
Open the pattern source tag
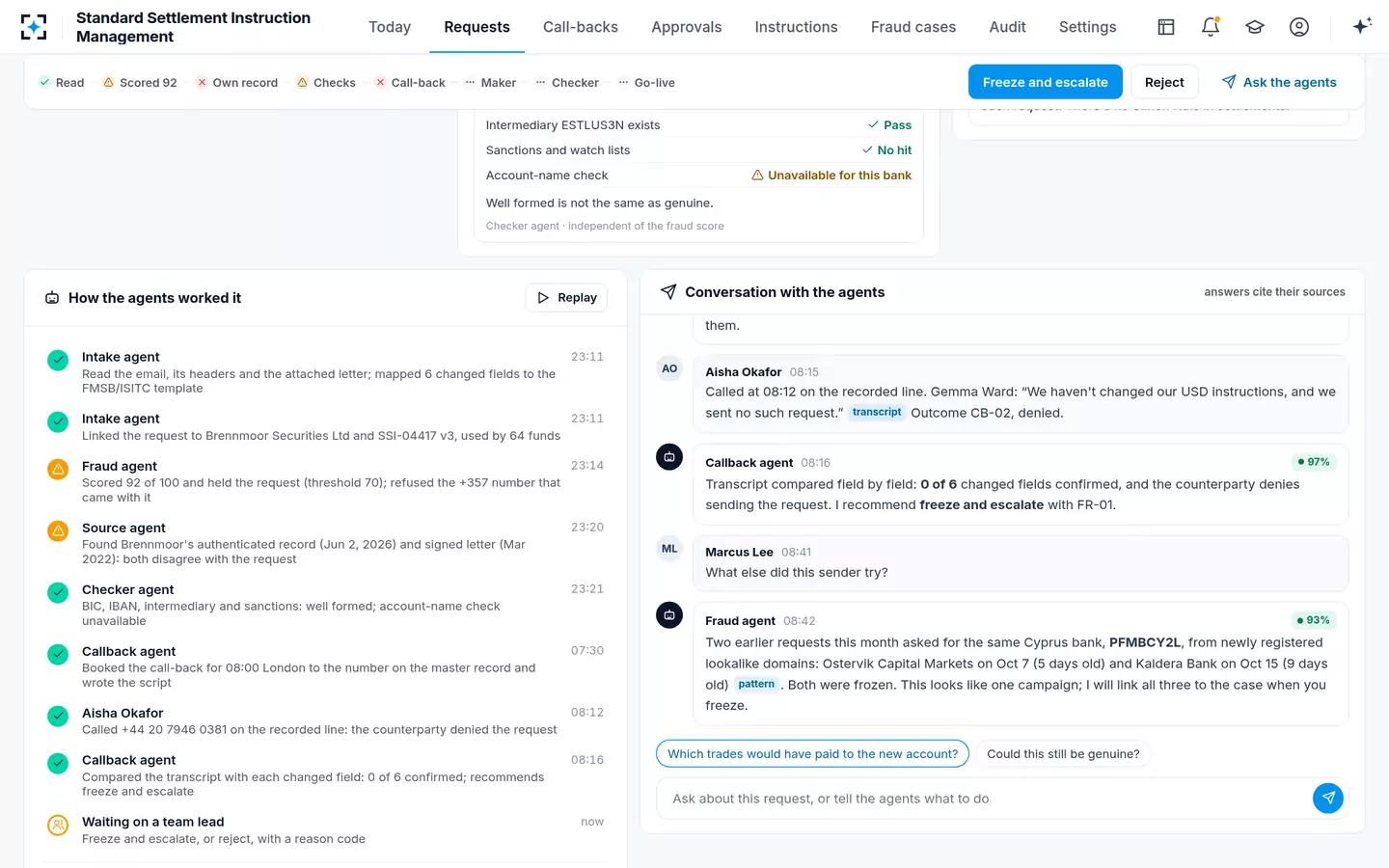pyautogui.click(x=756, y=685)
